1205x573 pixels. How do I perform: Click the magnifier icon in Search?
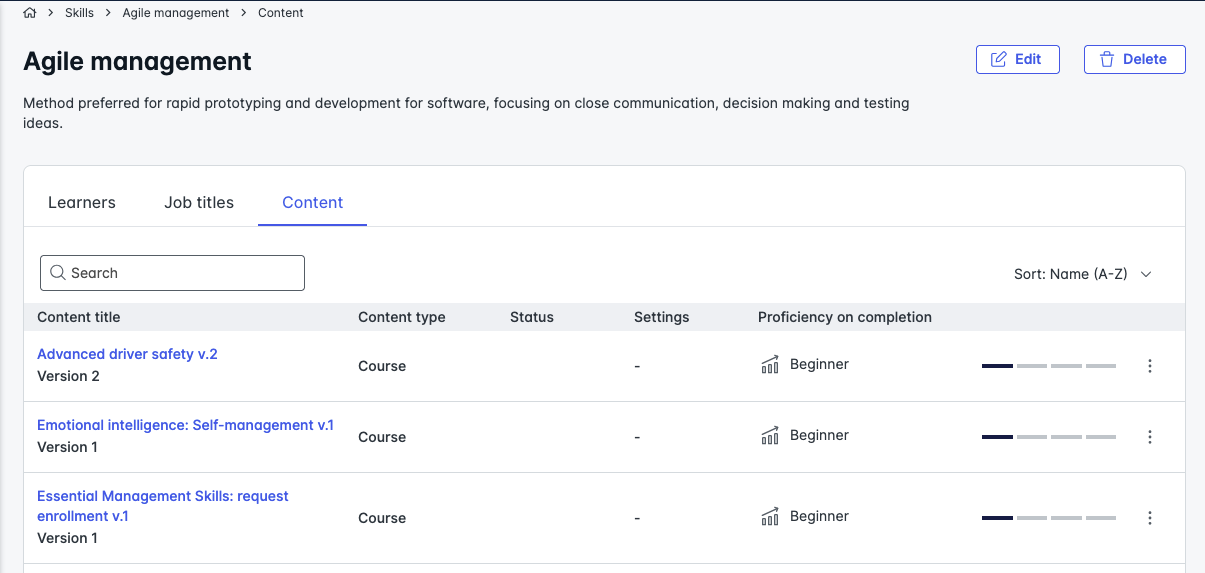click(58, 273)
